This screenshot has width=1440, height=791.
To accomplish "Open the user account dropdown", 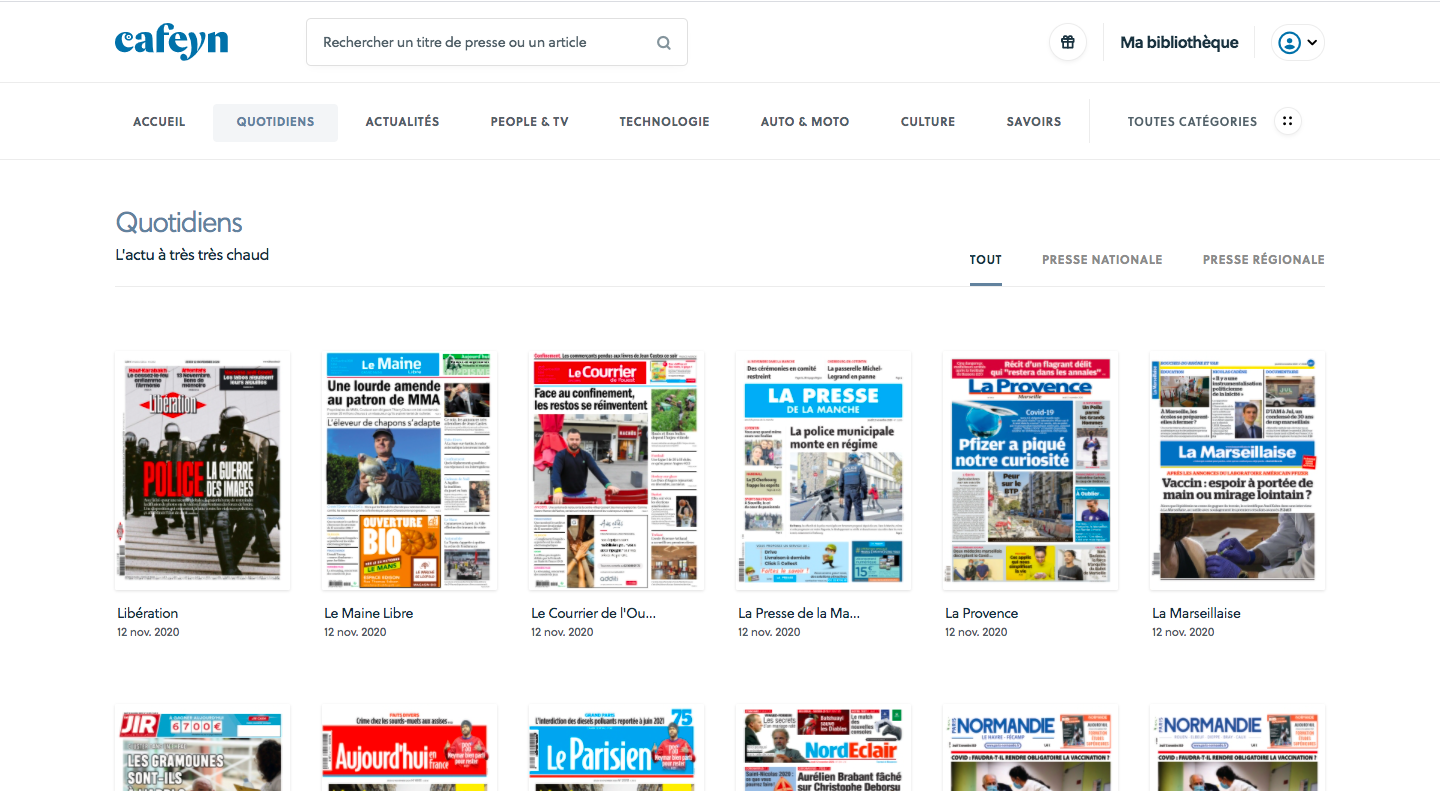I will [1298, 42].
